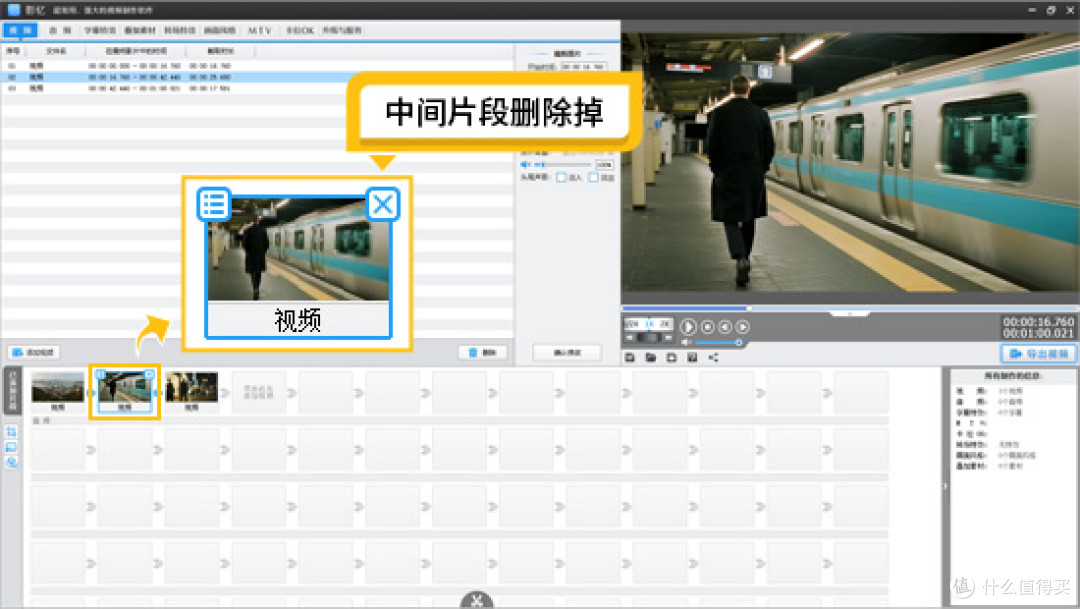This screenshot has width=1080, height=609.
Task: Click the 确认修改 button
Action: point(567,352)
